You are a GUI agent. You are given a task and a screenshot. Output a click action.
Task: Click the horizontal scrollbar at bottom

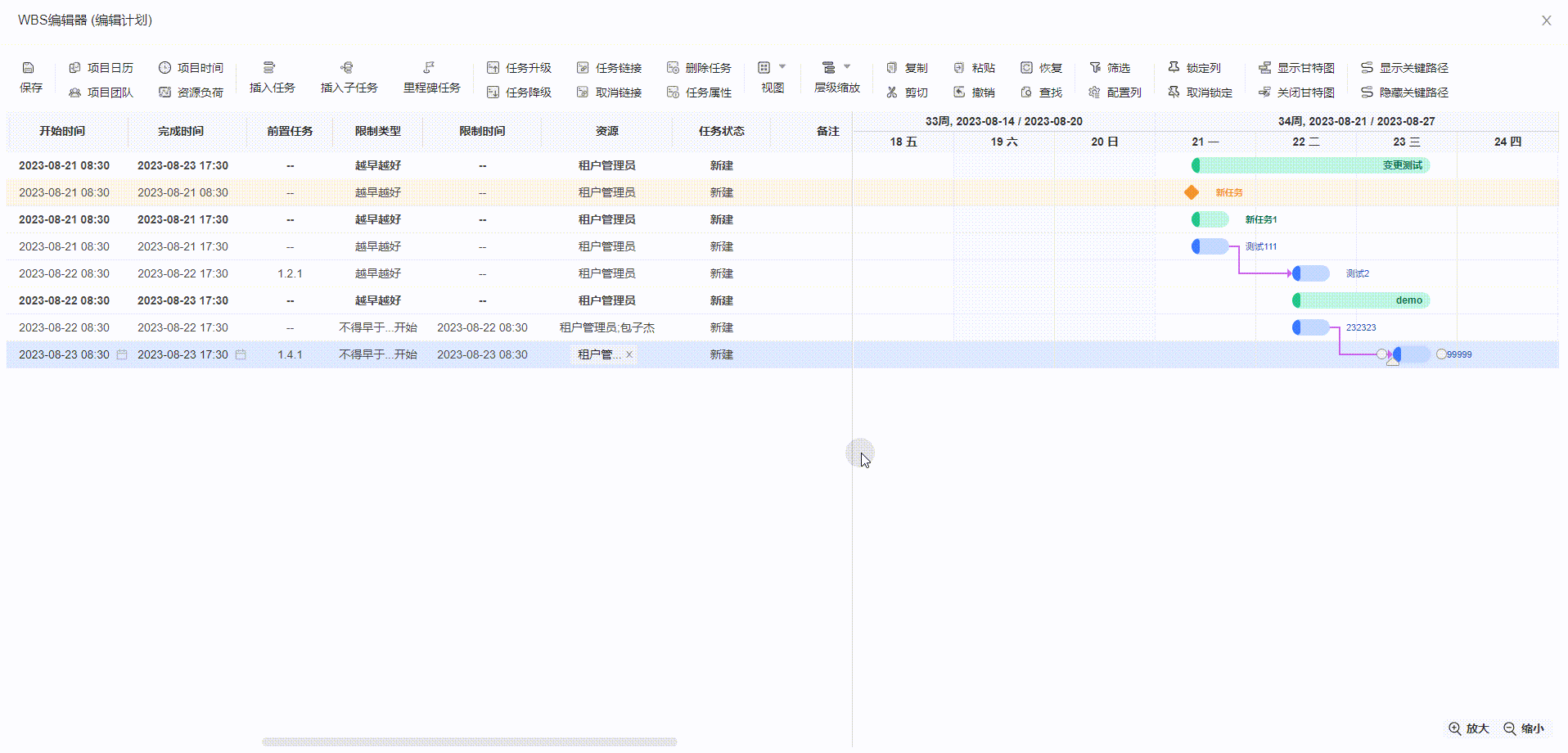pos(469,742)
